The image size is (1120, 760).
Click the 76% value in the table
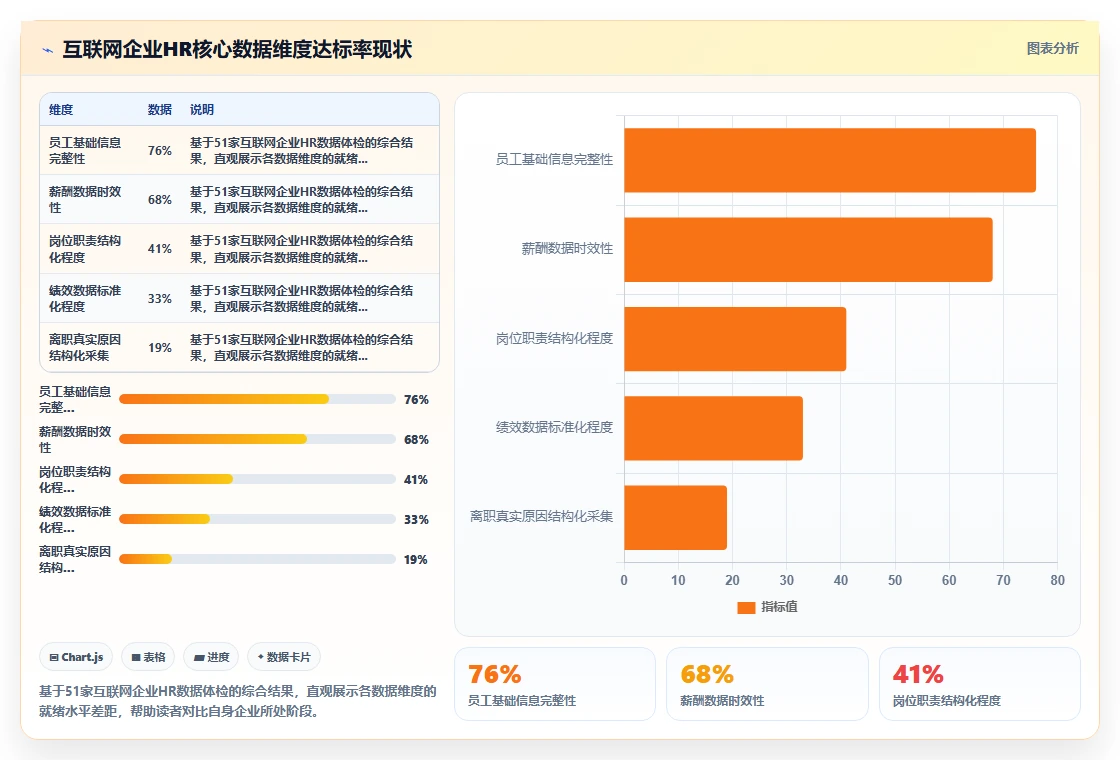tap(159, 151)
